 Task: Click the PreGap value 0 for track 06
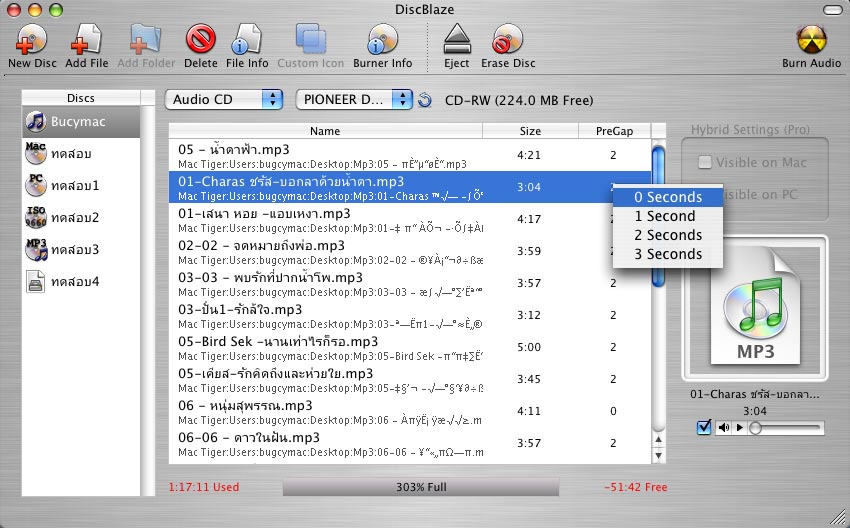(x=613, y=411)
